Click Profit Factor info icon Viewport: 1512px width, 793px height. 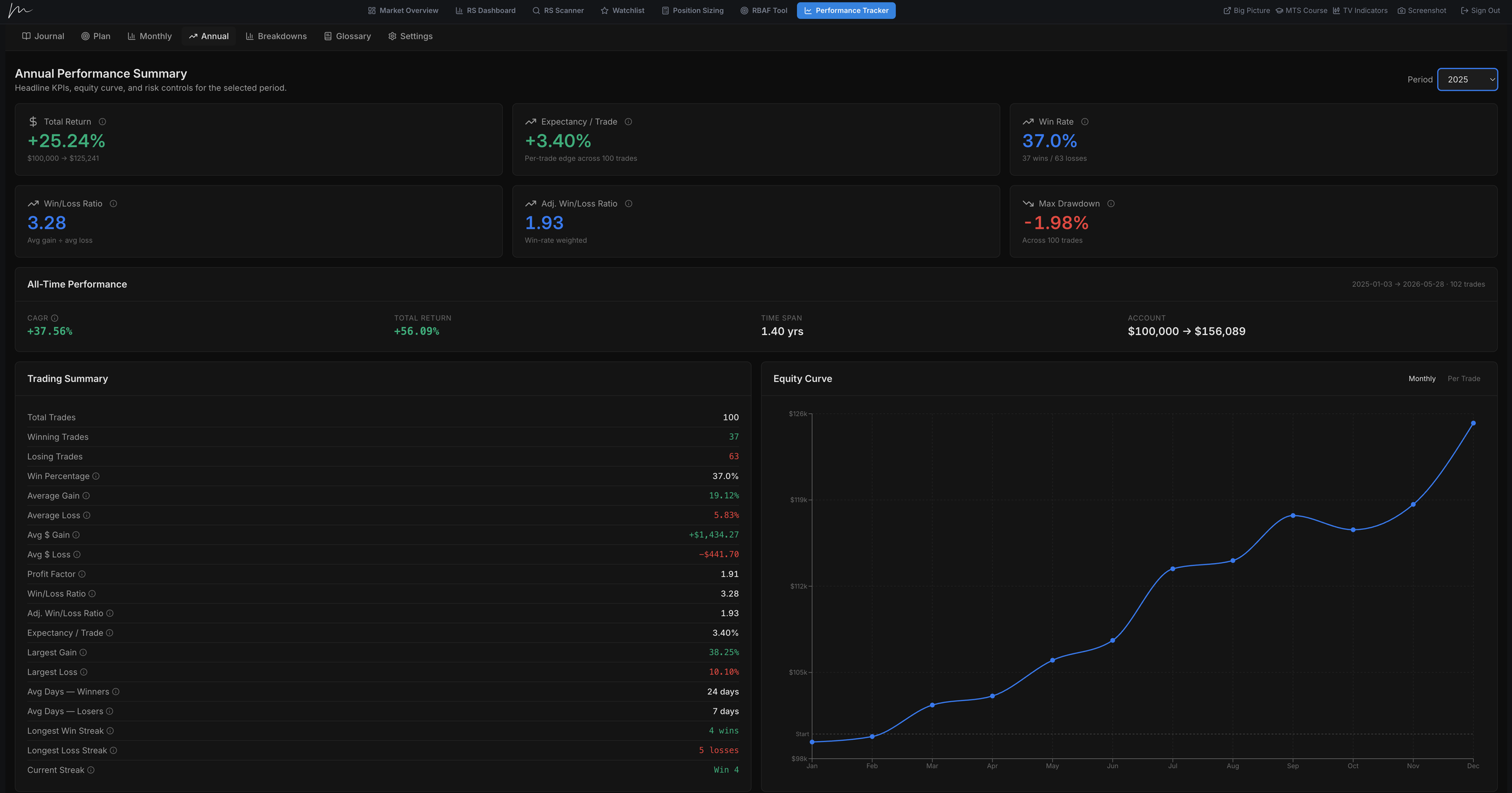coord(82,574)
